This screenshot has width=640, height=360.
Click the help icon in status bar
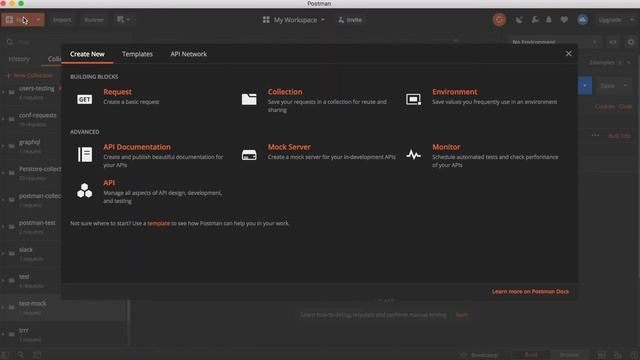pyautogui.click(x=634, y=355)
